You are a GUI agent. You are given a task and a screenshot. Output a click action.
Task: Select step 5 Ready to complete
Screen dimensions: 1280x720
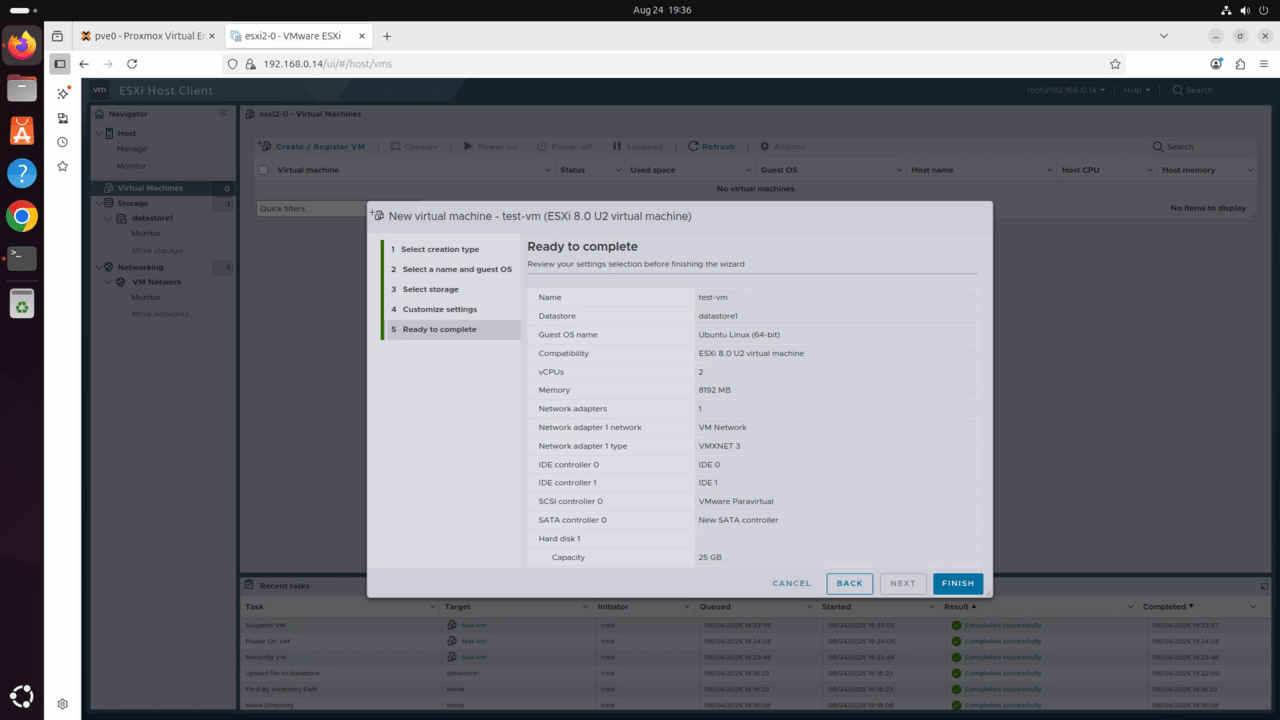(x=453, y=329)
